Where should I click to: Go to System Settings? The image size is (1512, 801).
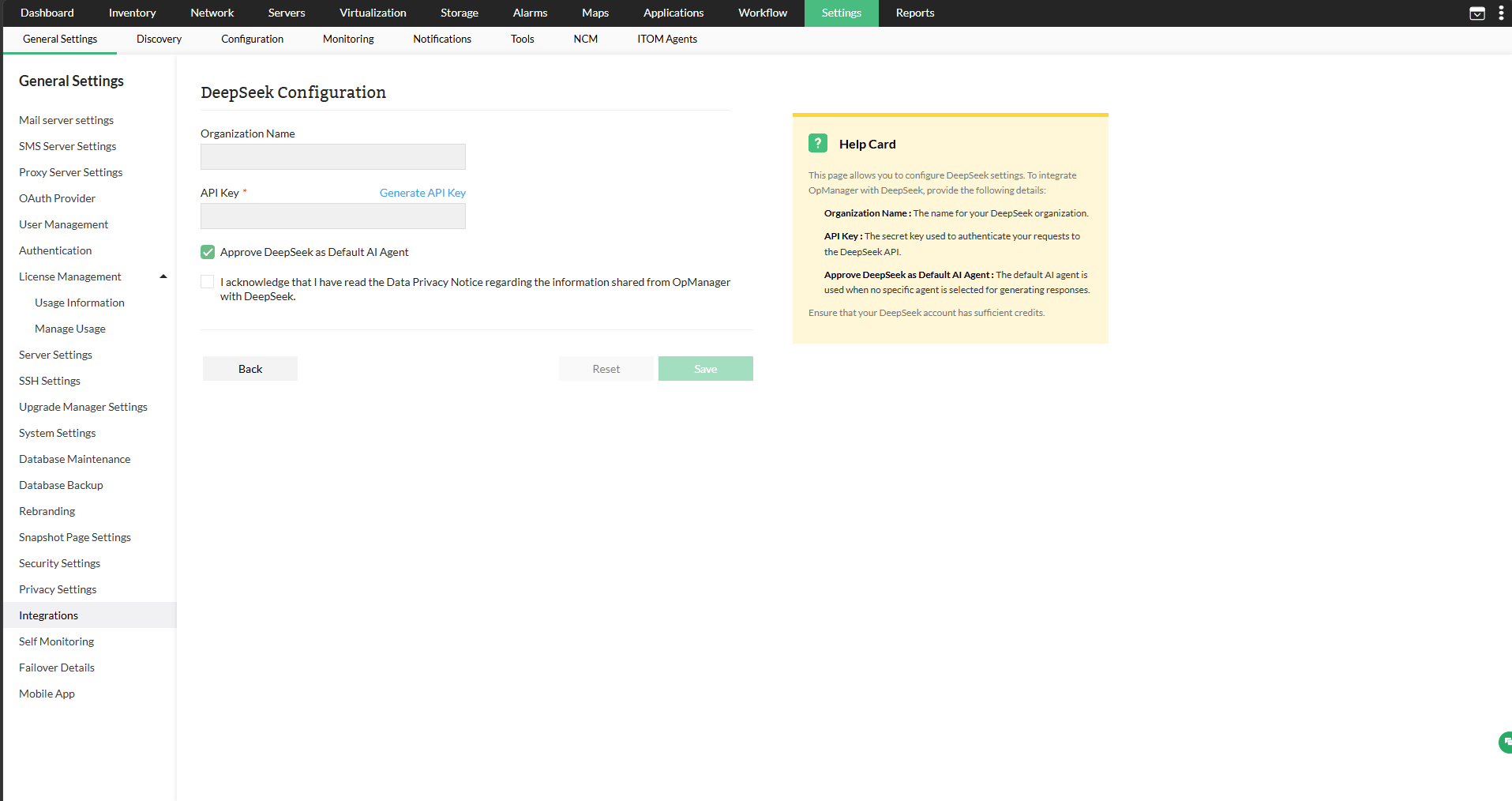pyautogui.click(x=57, y=433)
